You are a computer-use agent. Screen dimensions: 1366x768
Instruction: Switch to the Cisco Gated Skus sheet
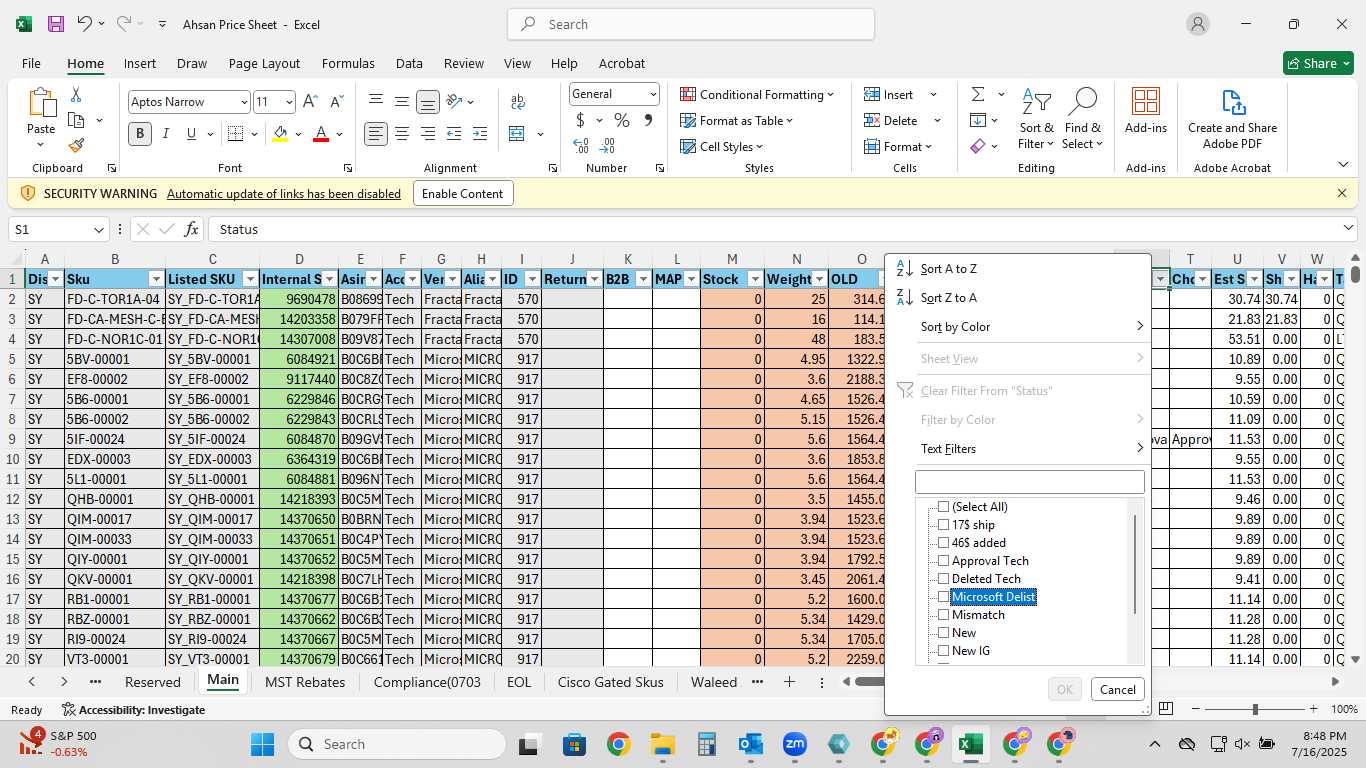click(x=610, y=682)
